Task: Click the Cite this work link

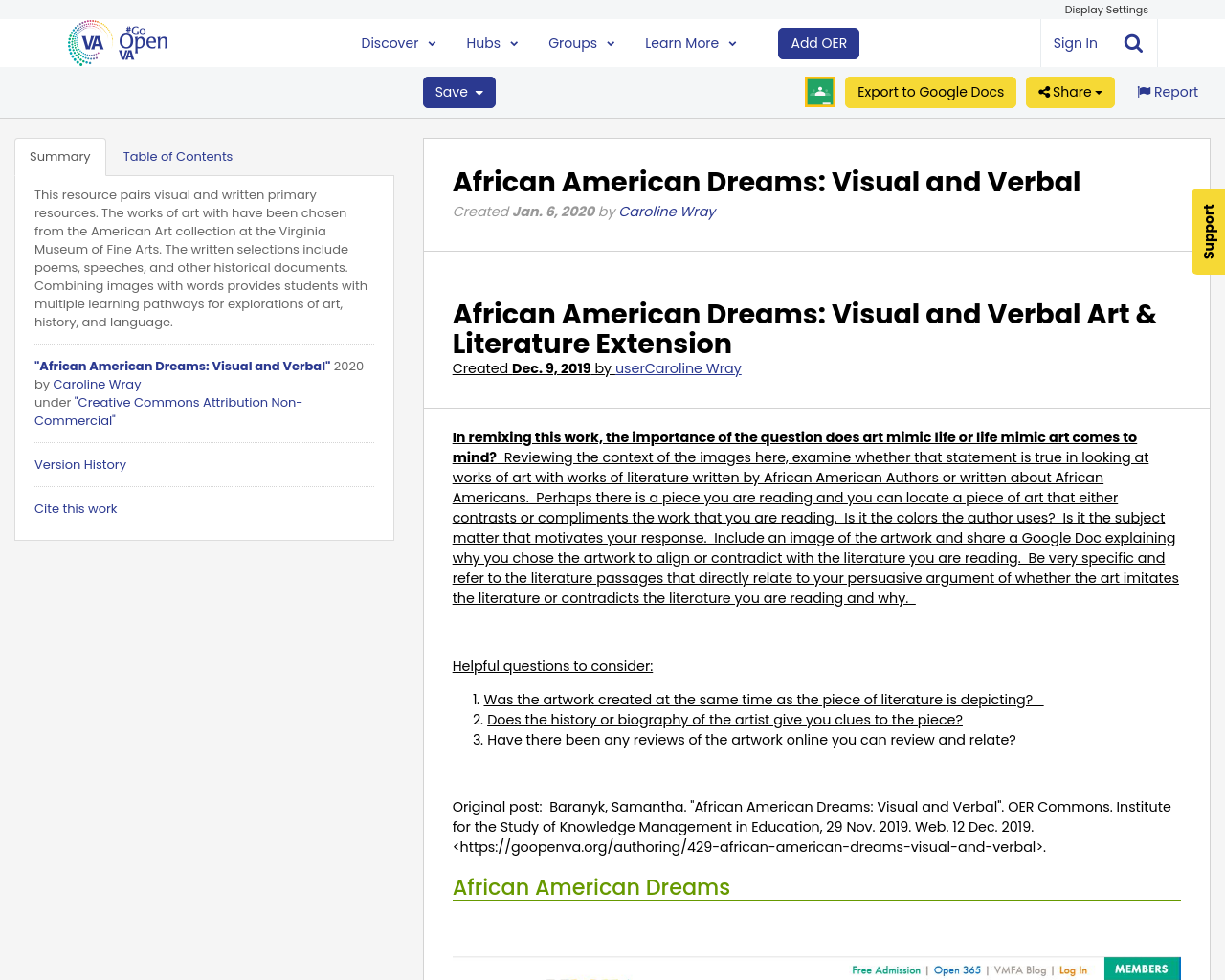Action: tap(76, 509)
